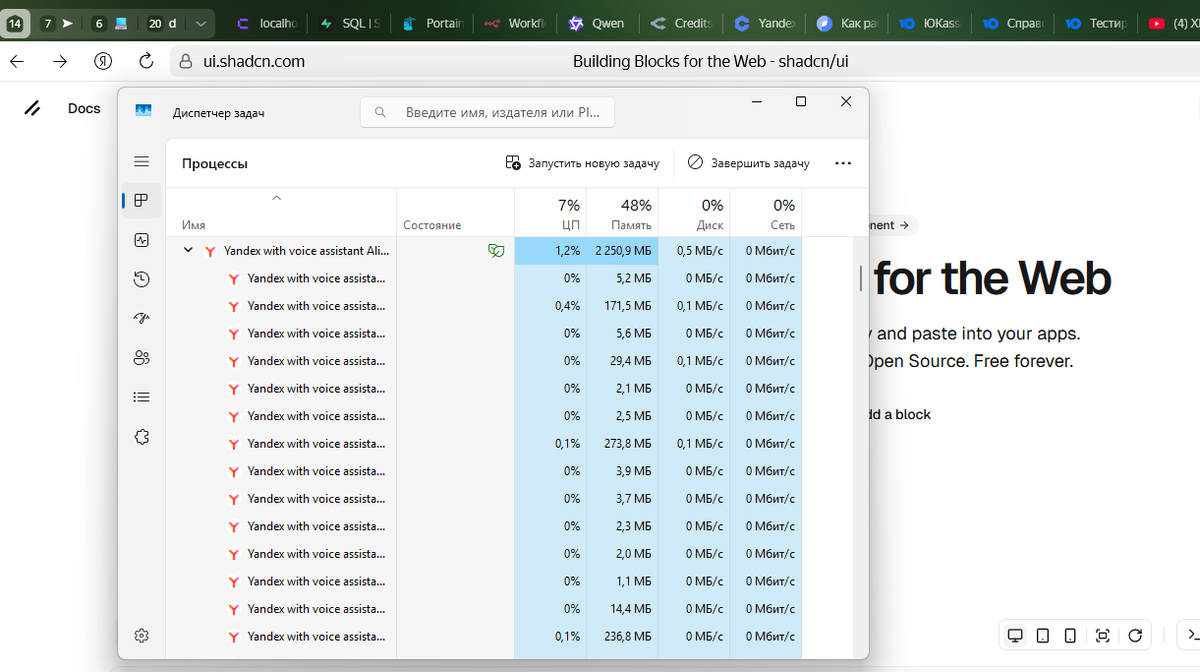Screen dimensions: 1200x672
Task: Switch to the SQL browser tab
Action: pos(351,23)
